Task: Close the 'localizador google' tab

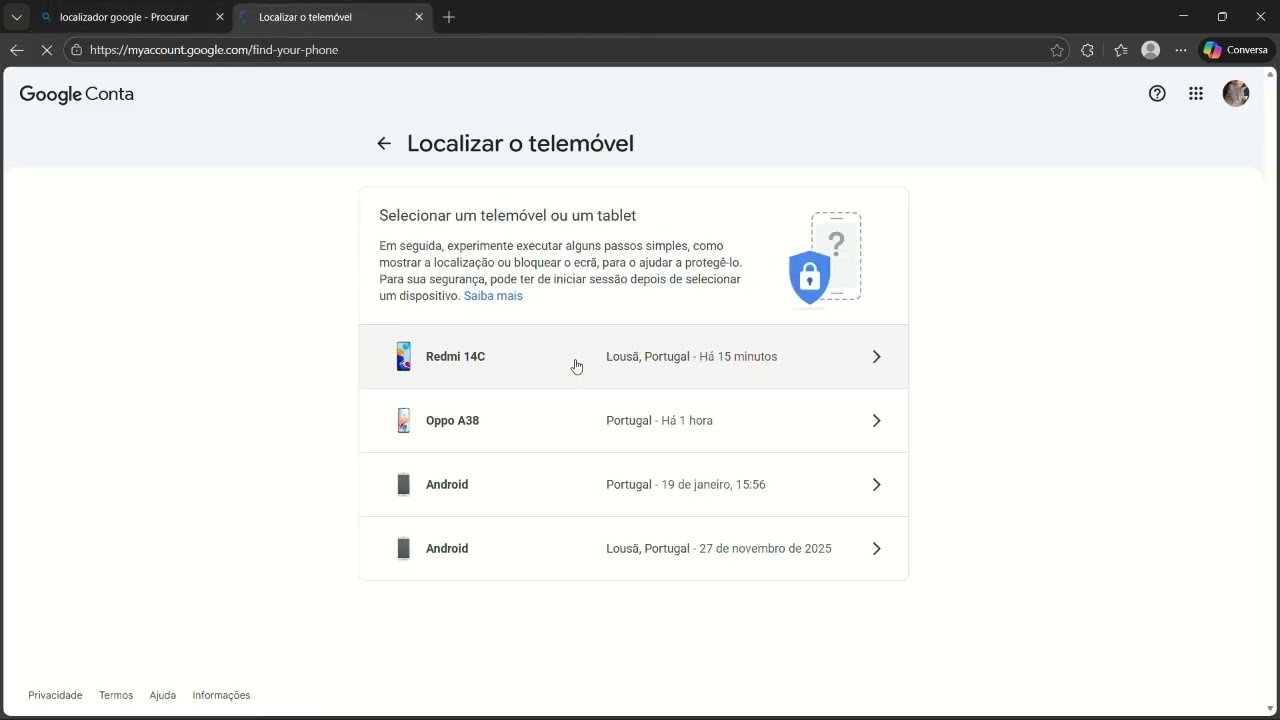Action: point(220,17)
